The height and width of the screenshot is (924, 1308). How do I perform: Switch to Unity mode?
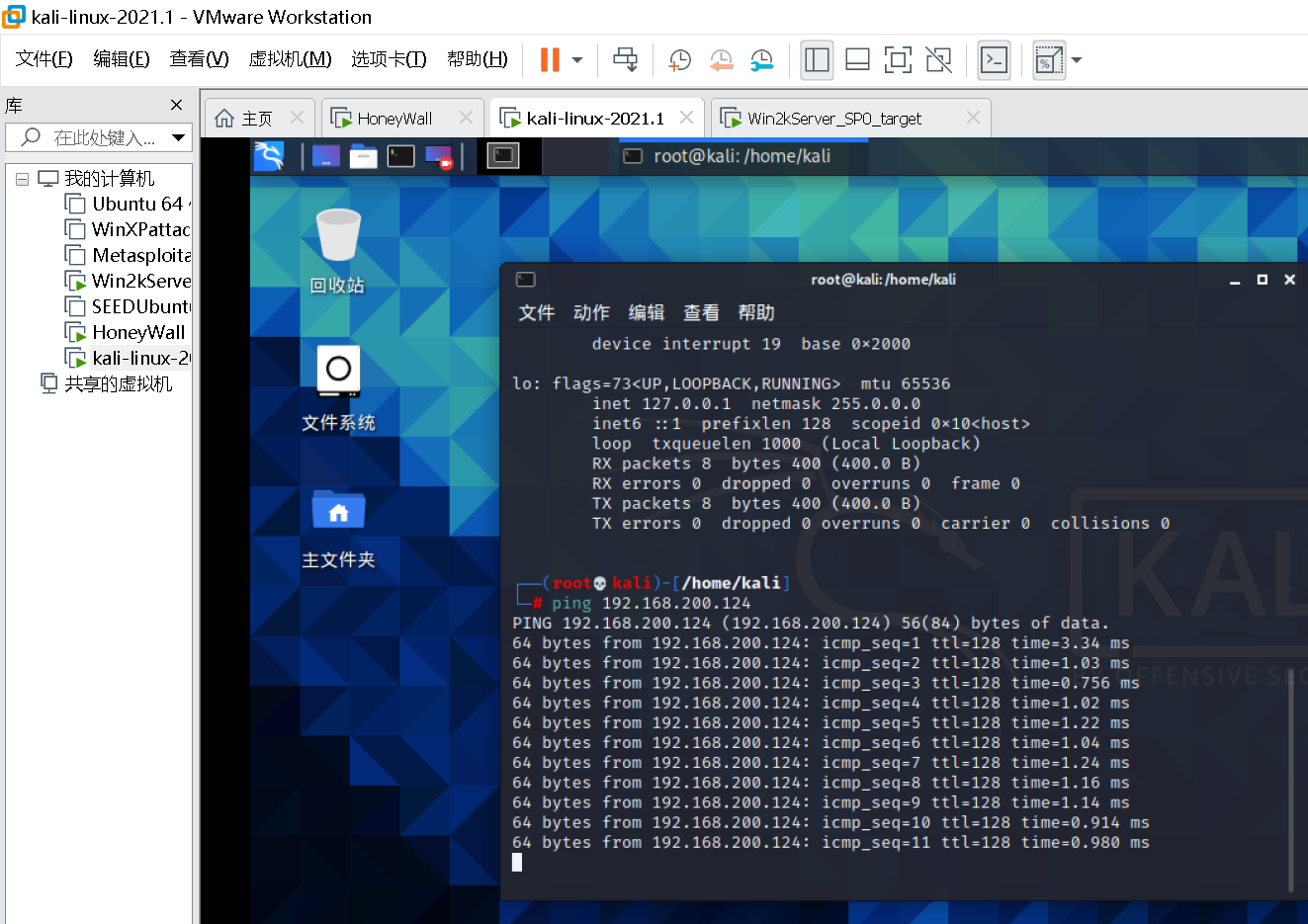(938, 60)
